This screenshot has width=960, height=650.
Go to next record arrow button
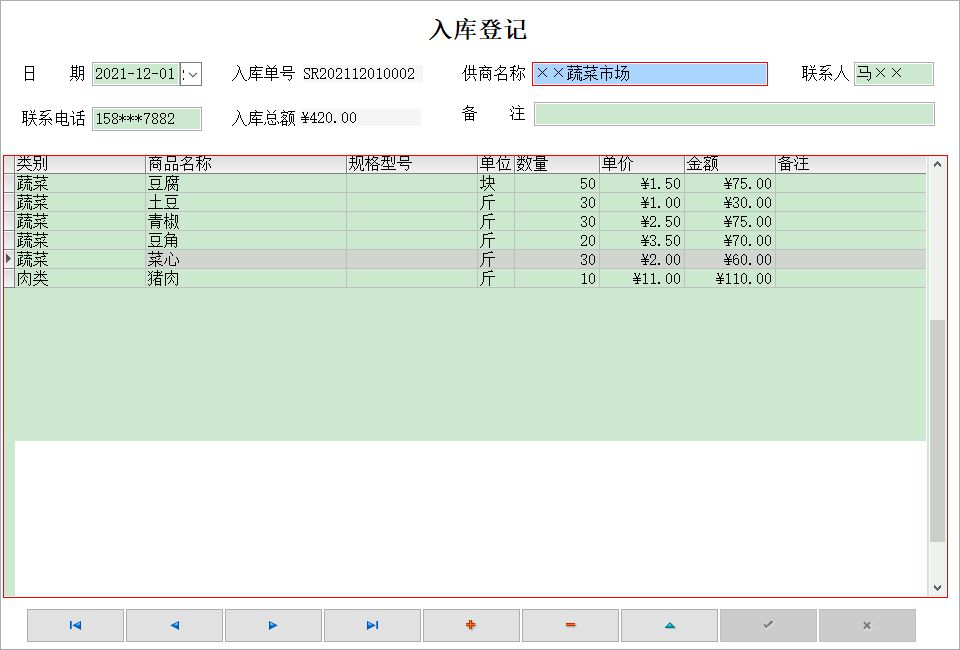click(x=273, y=625)
